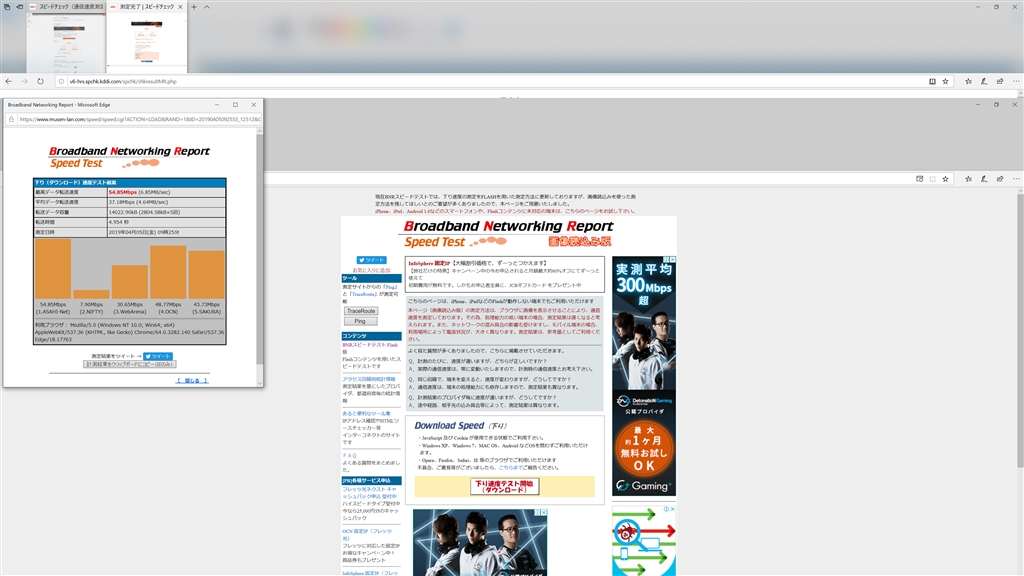This screenshot has width=1024, height=576.
Task: Open the Favorites hub in top Edge window
Action: tap(968, 82)
